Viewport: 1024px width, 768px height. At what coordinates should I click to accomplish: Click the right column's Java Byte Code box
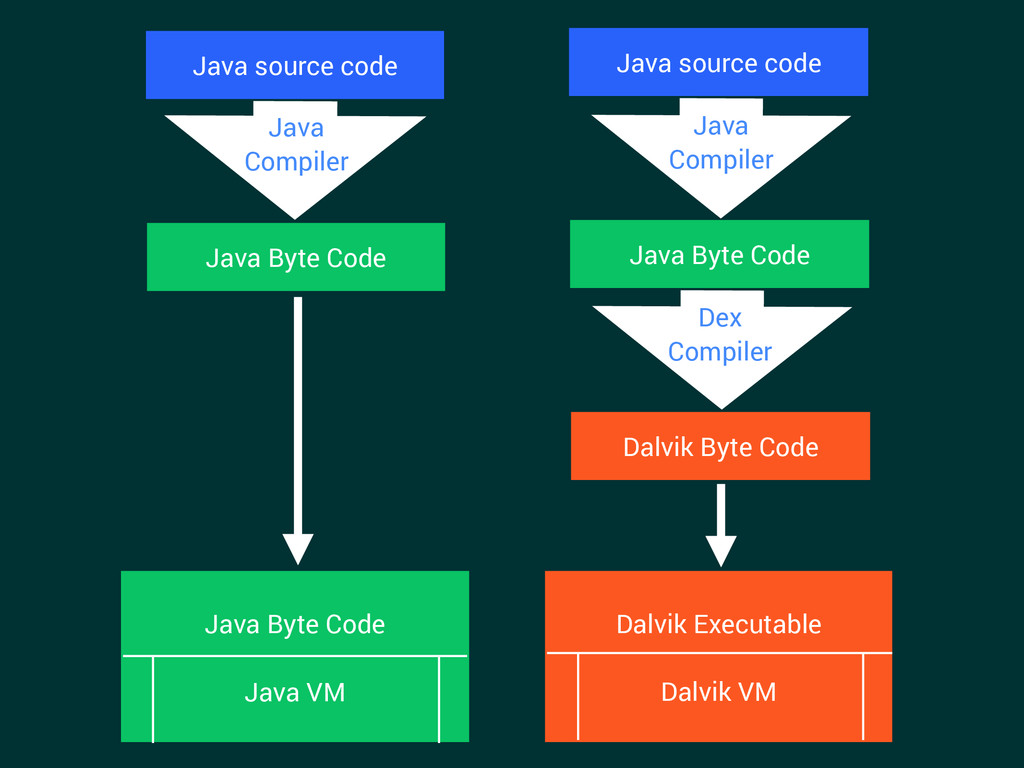(x=720, y=254)
